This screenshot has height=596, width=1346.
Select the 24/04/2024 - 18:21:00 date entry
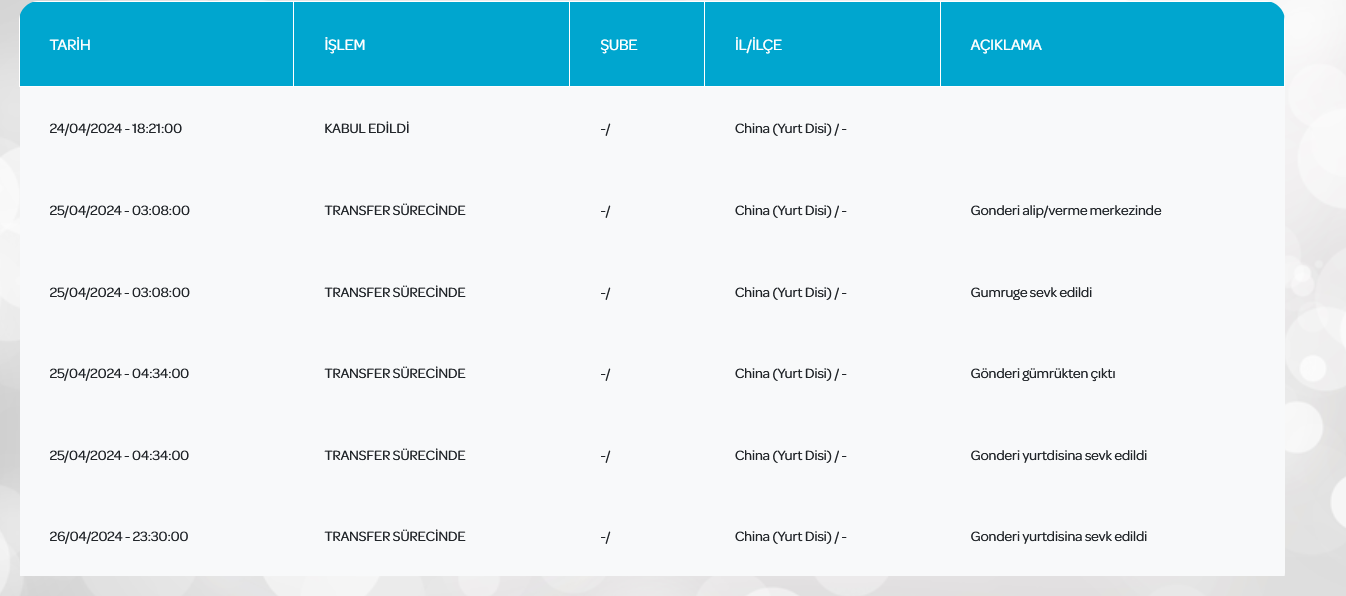115,129
